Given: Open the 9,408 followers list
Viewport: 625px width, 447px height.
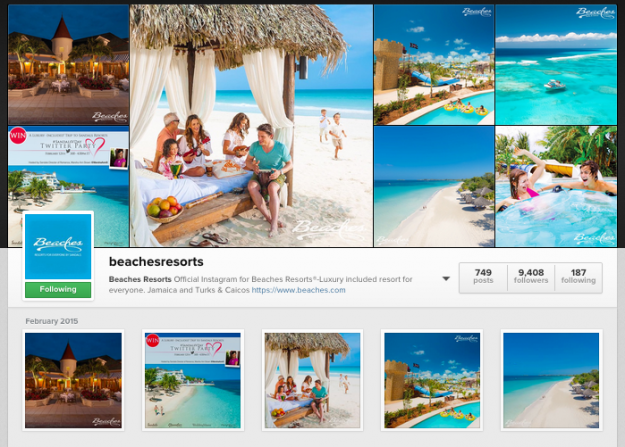Looking at the screenshot, I should click(x=531, y=276).
